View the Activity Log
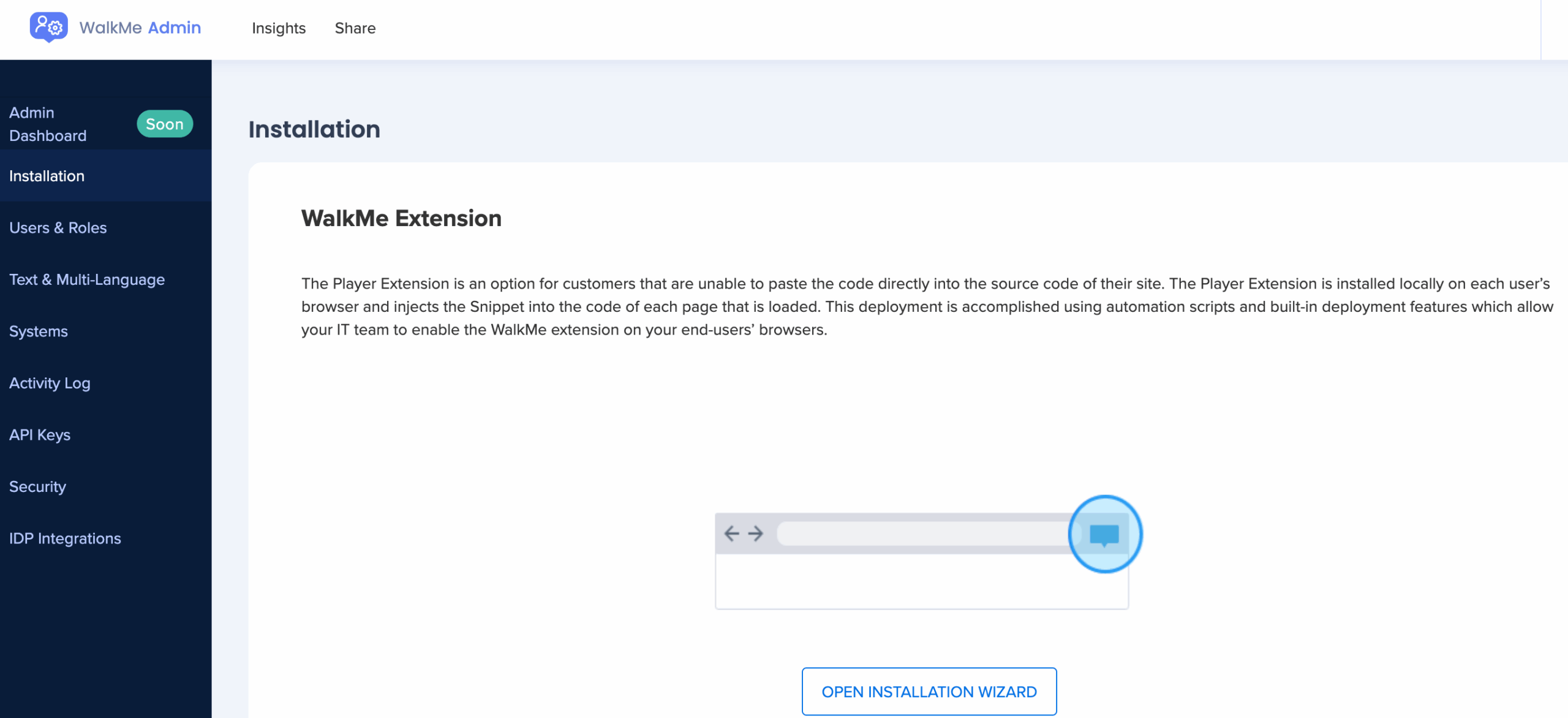Viewport: 1568px width, 718px height. coord(50,383)
